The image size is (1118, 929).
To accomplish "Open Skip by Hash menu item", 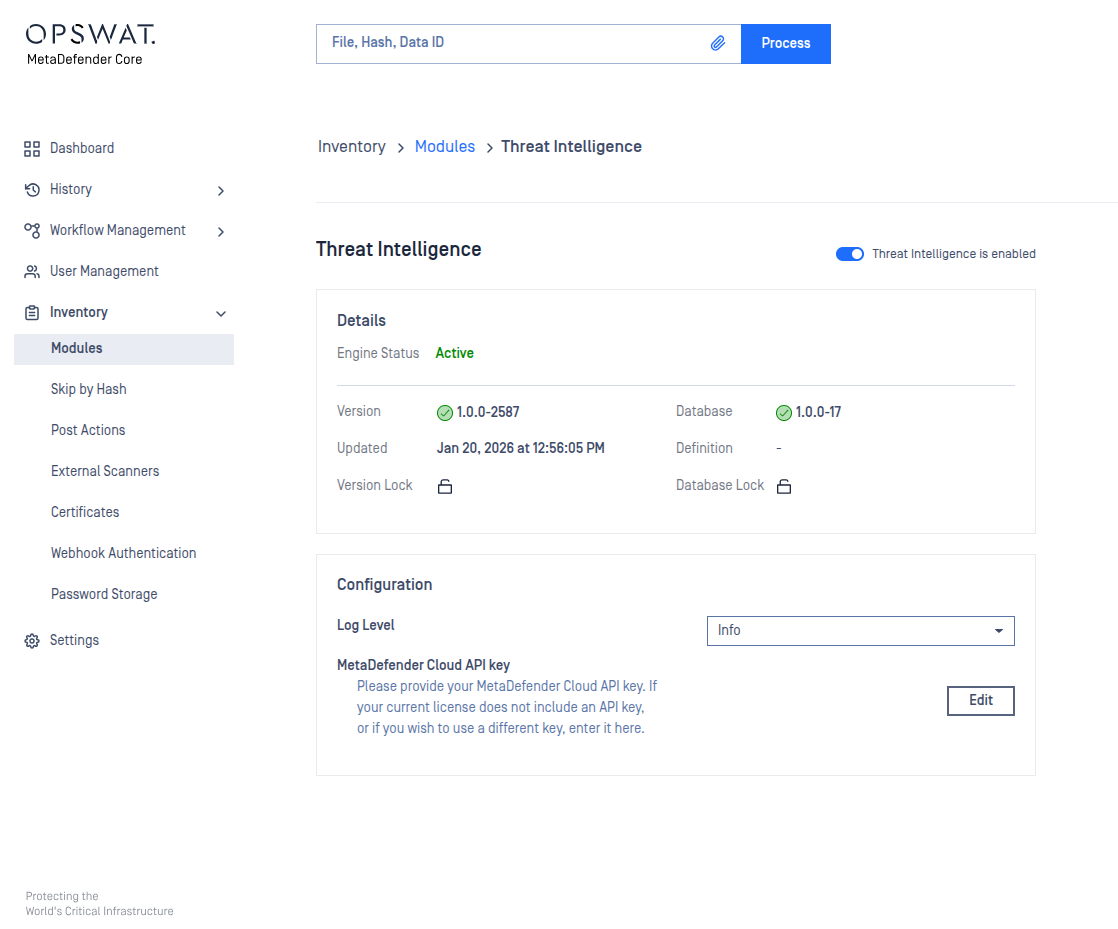I will pyautogui.click(x=89, y=389).
